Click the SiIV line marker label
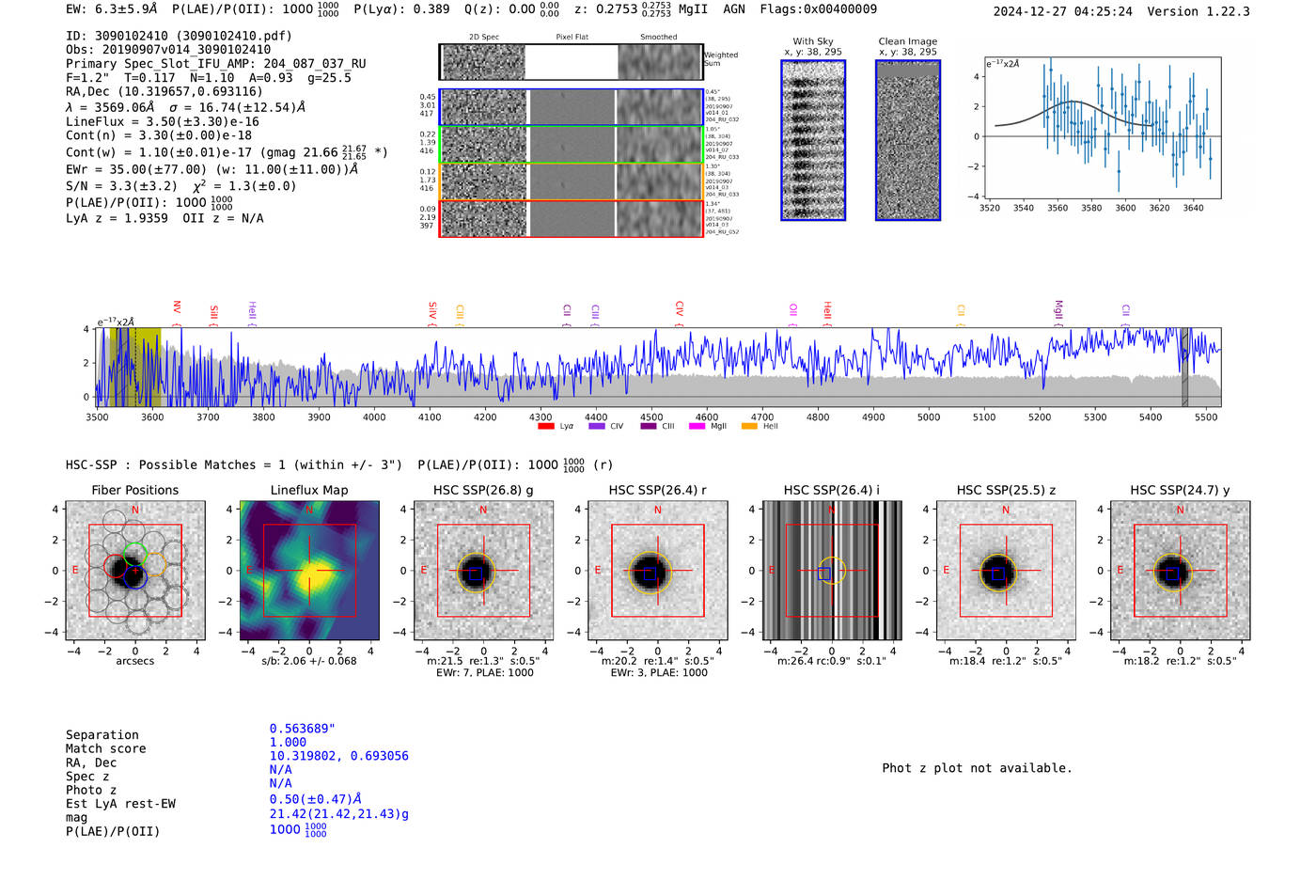 point(432,310)
